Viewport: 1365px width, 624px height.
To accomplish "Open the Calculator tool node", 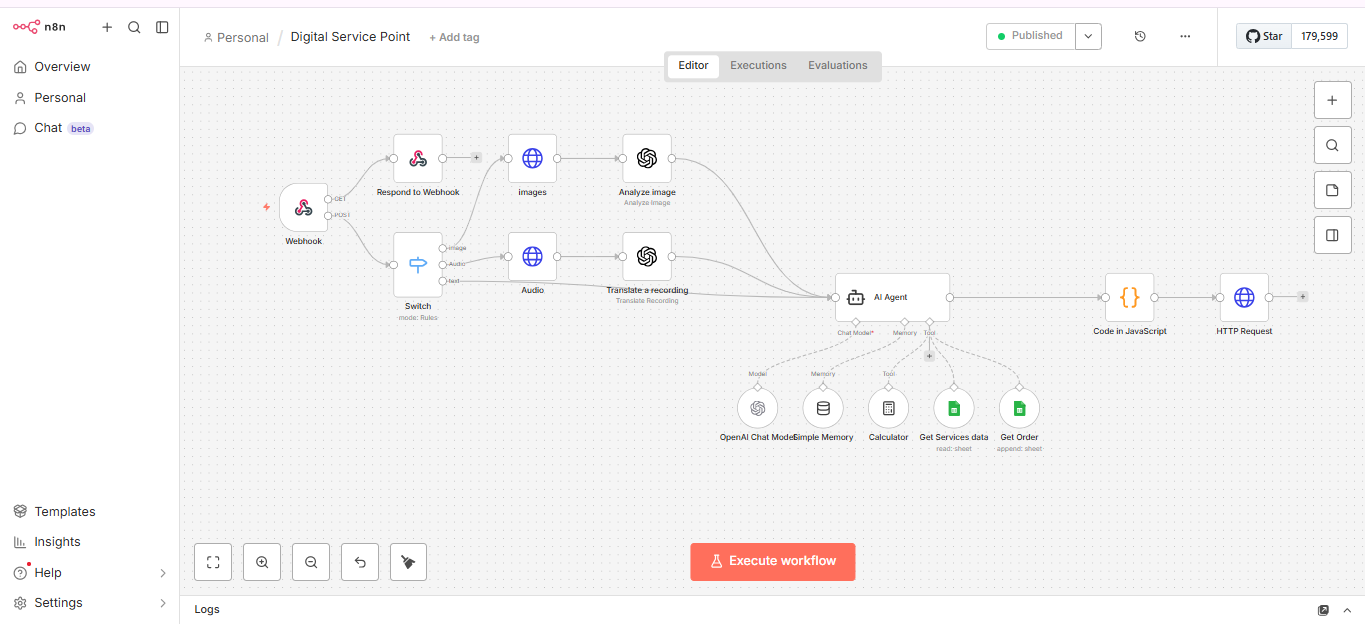I will [x=888, y=408].
